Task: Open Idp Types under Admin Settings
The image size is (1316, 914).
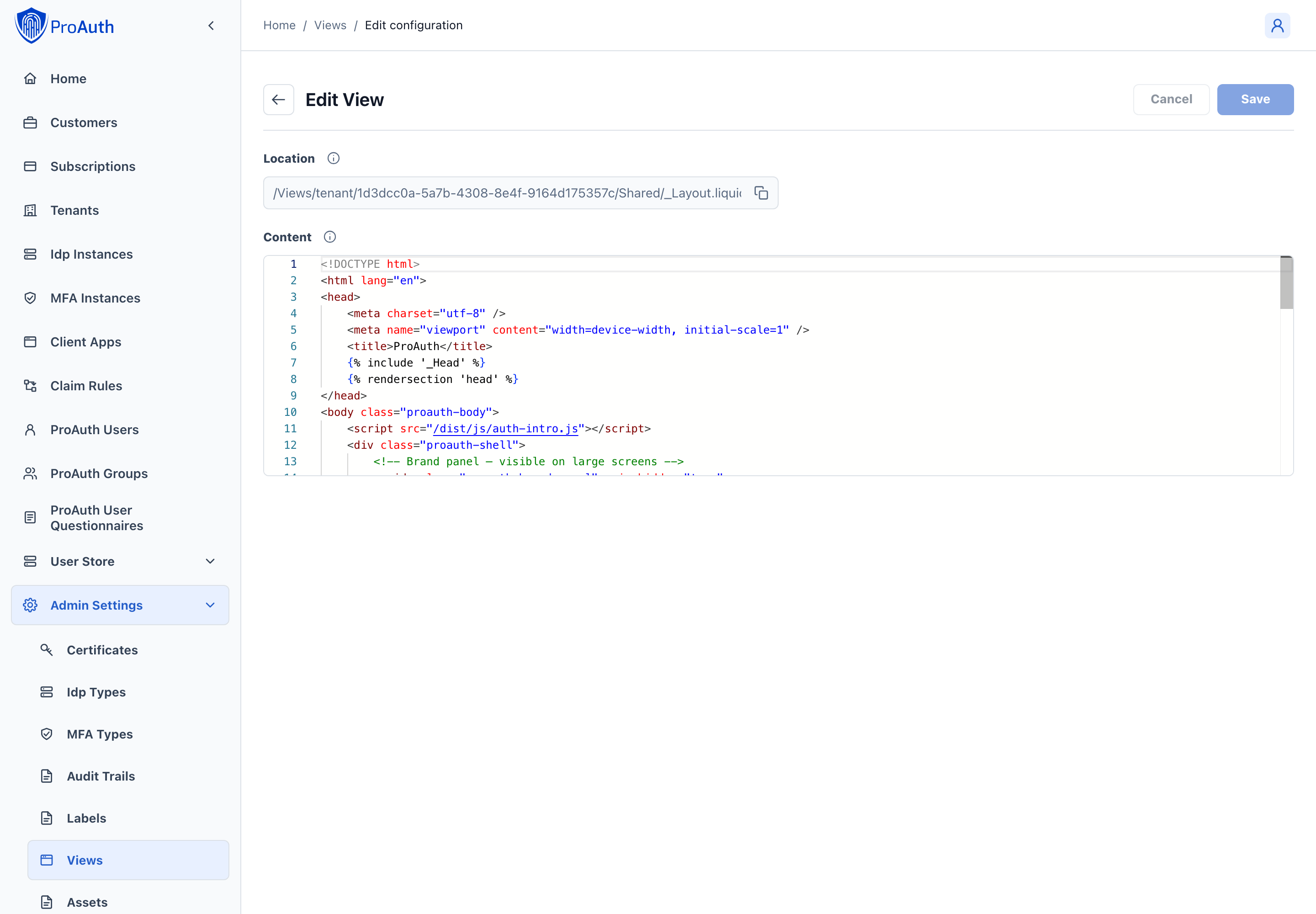Action: pos(128,692)
